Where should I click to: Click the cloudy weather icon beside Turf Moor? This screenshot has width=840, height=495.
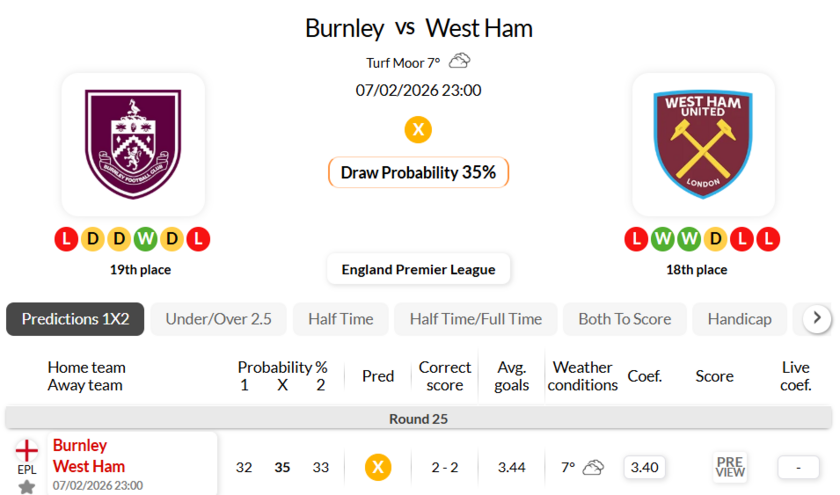coord(460,61)
